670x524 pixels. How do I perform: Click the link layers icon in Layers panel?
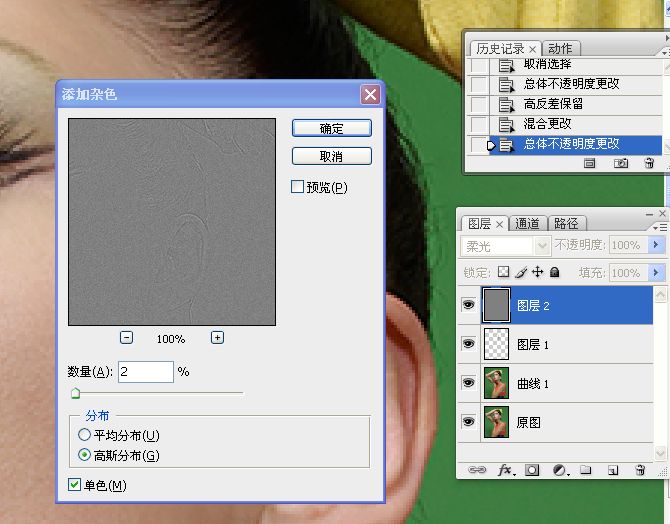477,470
